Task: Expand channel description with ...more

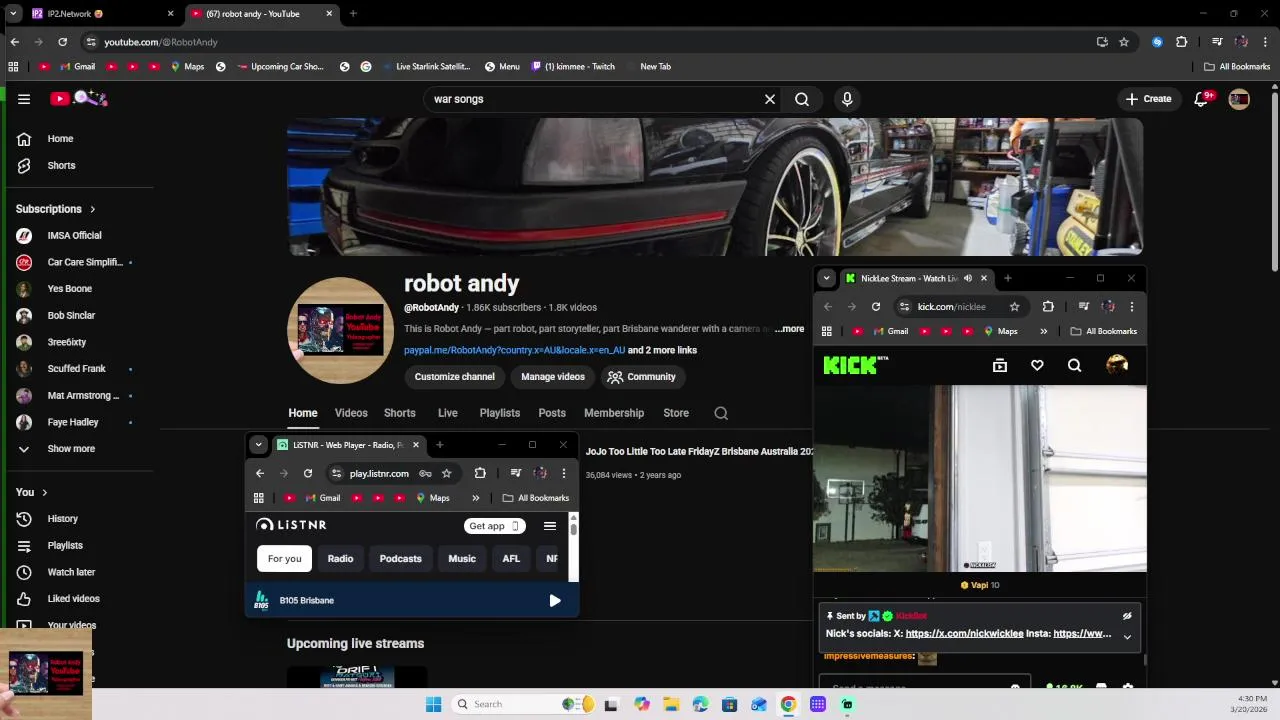Action: [x=789, y=329]
